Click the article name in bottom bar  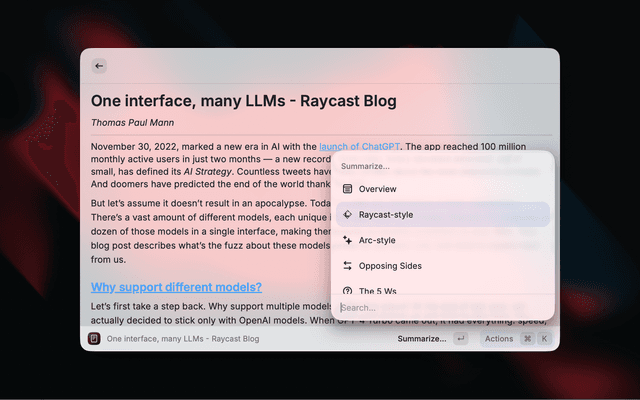(182, 339)
